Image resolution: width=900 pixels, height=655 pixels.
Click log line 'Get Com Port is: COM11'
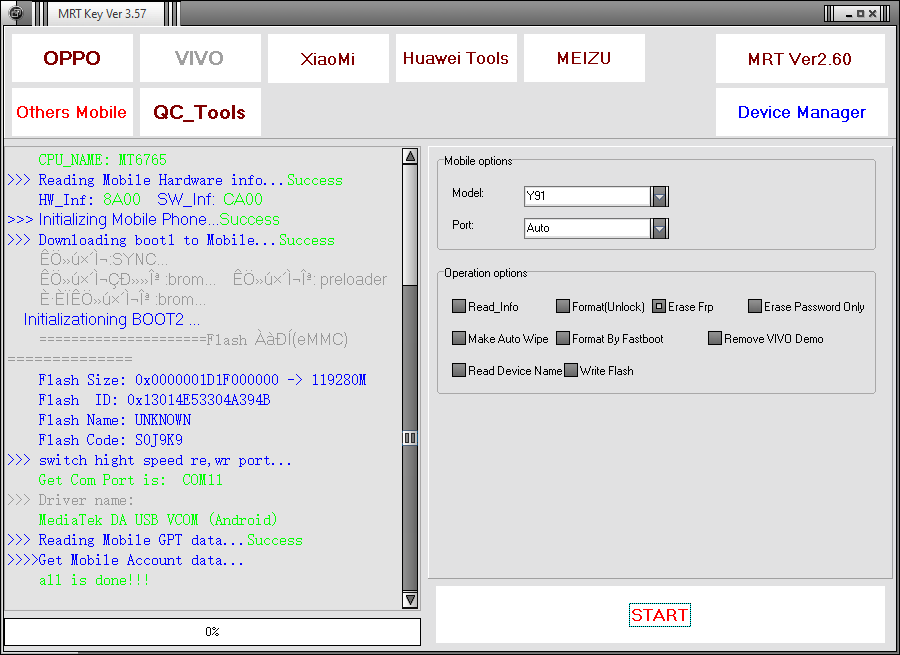point(130,480)
